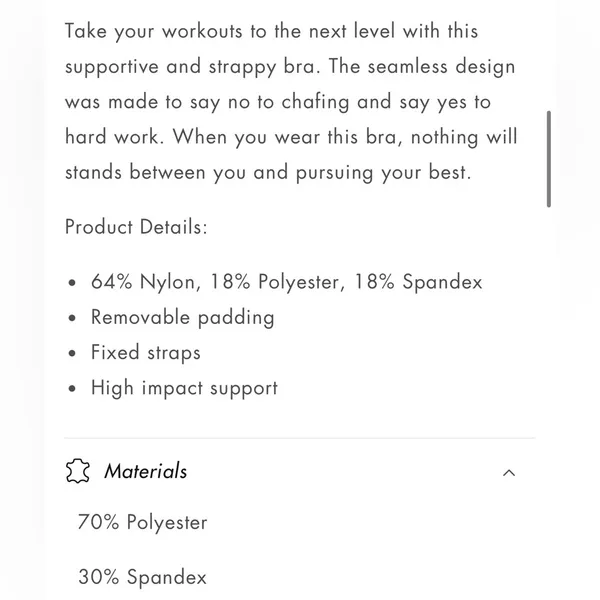Click the bullet dot beside Removable padding
This screenshot has height=600, width=600.
coord(72,318)
